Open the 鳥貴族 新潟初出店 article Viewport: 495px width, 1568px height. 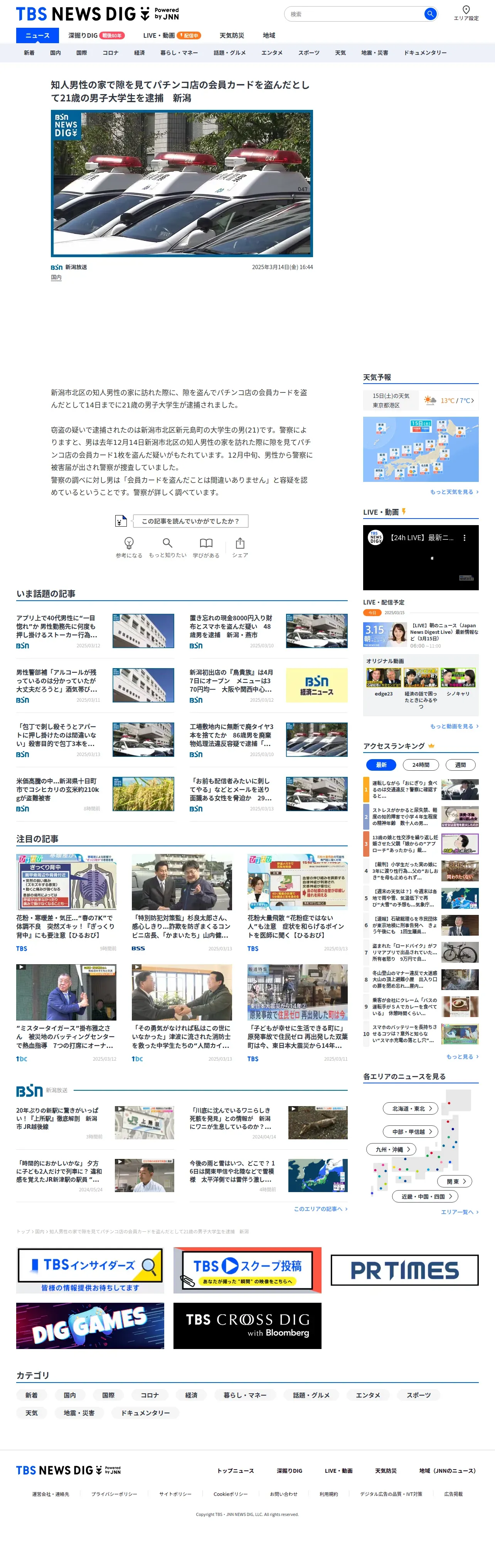[231, 680]
